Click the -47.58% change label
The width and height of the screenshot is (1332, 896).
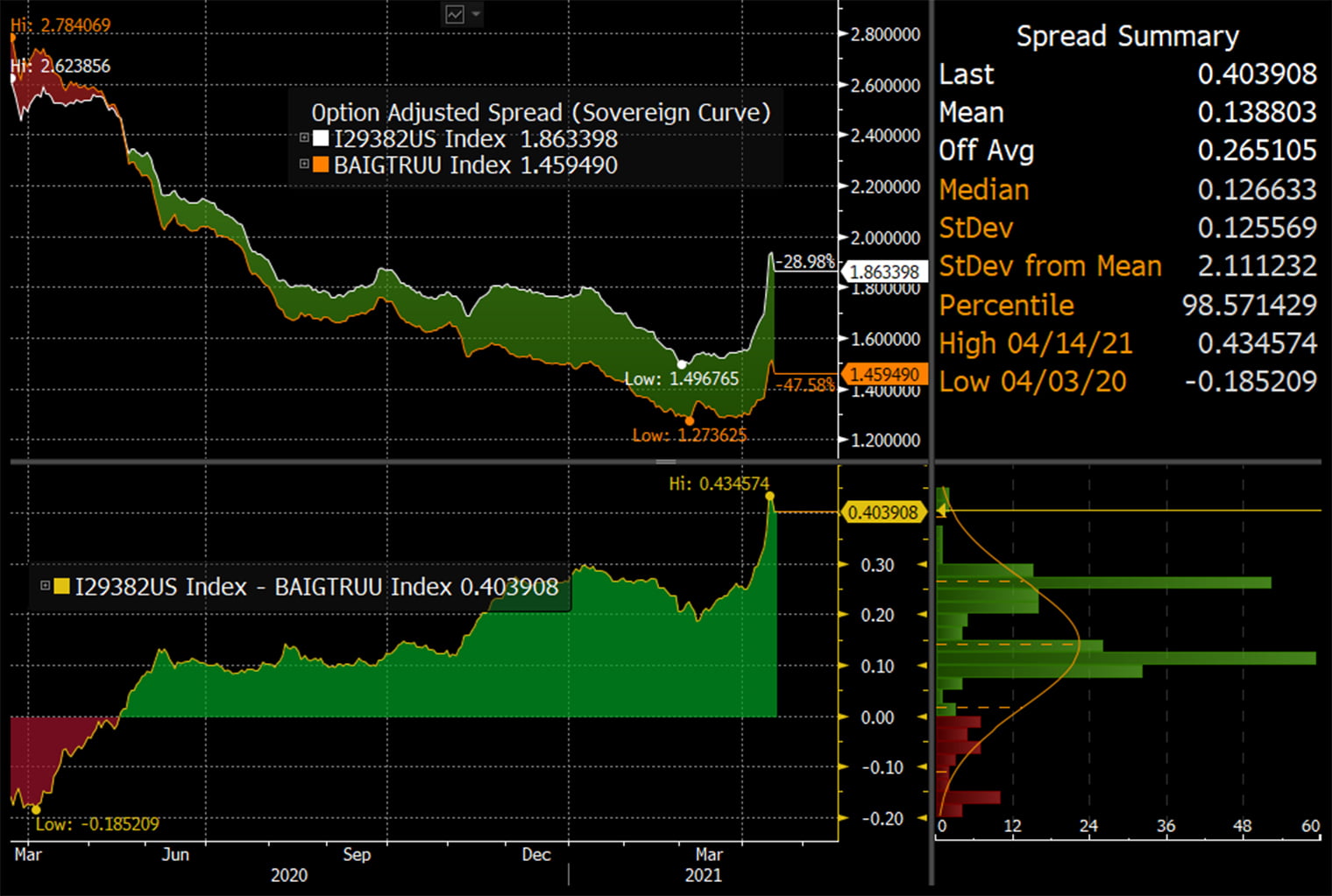(804, 385)
